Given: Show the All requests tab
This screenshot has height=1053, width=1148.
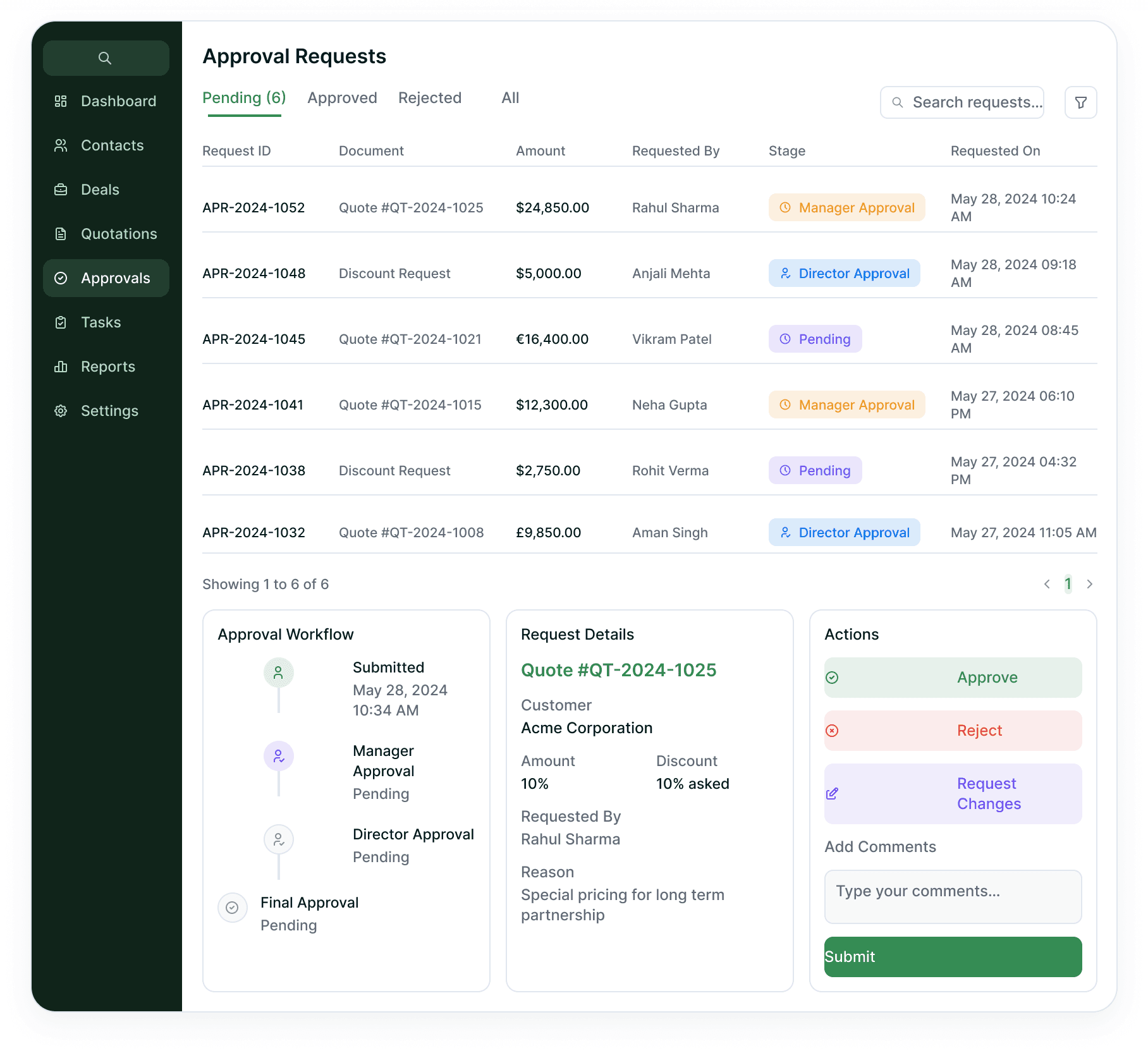Looking at the screenshot, I should click(510, 98).
